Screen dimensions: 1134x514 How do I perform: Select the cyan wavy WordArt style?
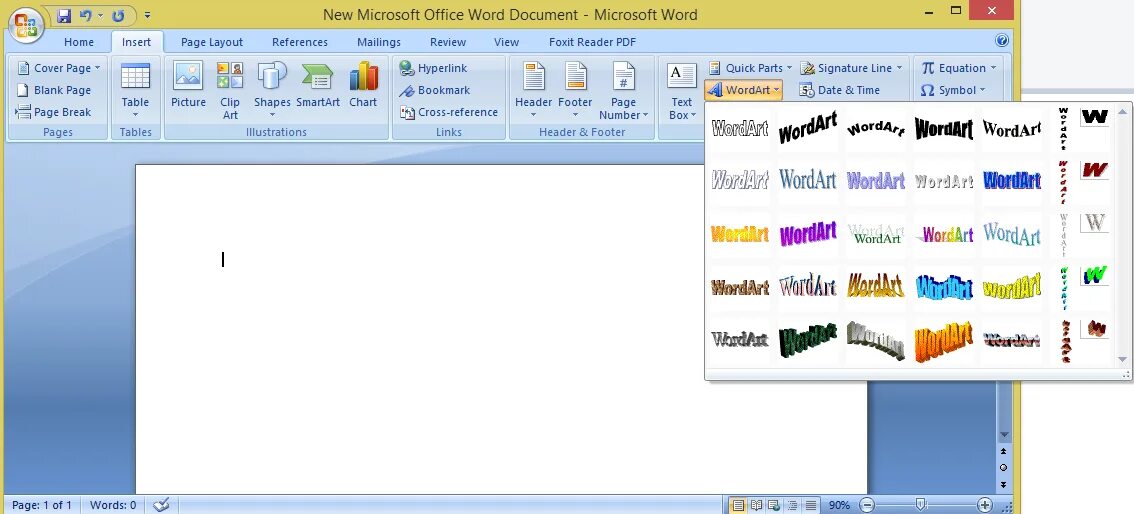944,287
